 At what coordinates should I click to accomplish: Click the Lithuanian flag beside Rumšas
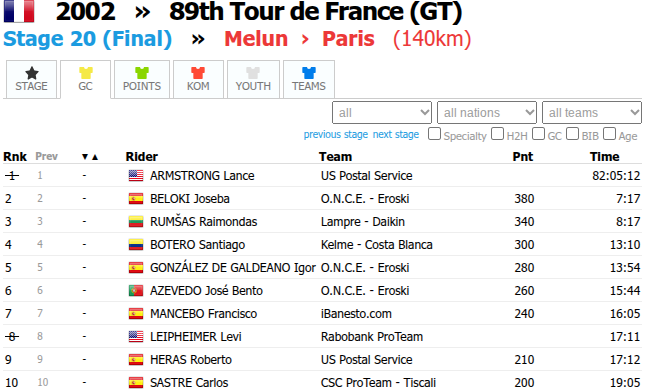[x=136, y=222]
